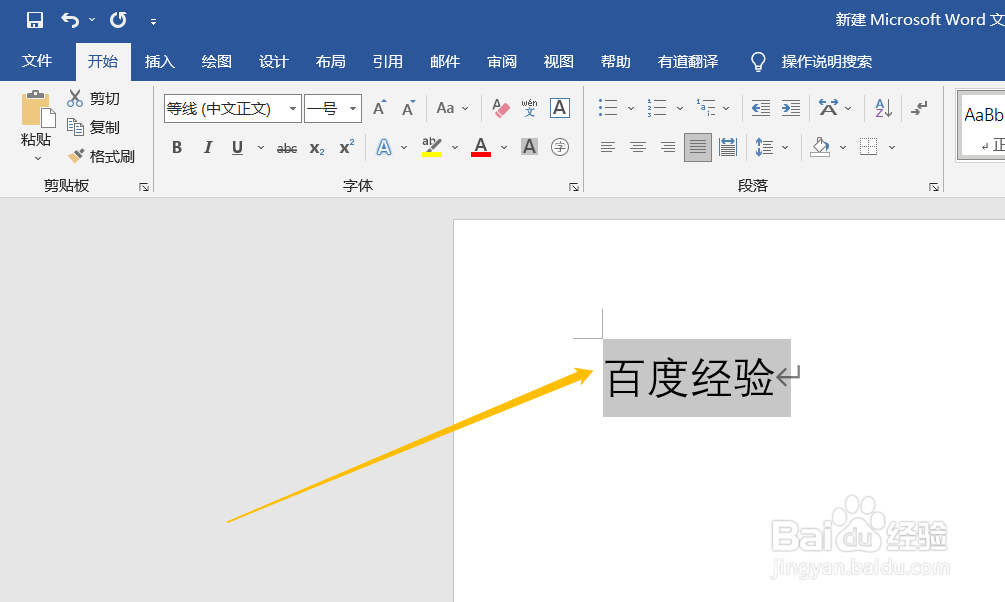Increase font size with the grow font icon
1005x602 pixels.
tap(379, 108)
